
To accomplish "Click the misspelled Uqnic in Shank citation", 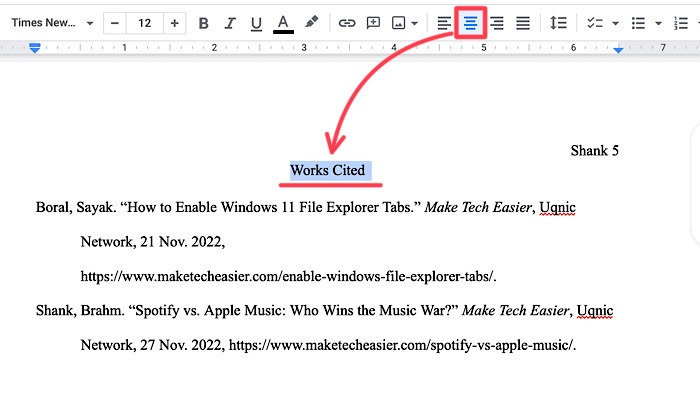I will click(595, 311).
